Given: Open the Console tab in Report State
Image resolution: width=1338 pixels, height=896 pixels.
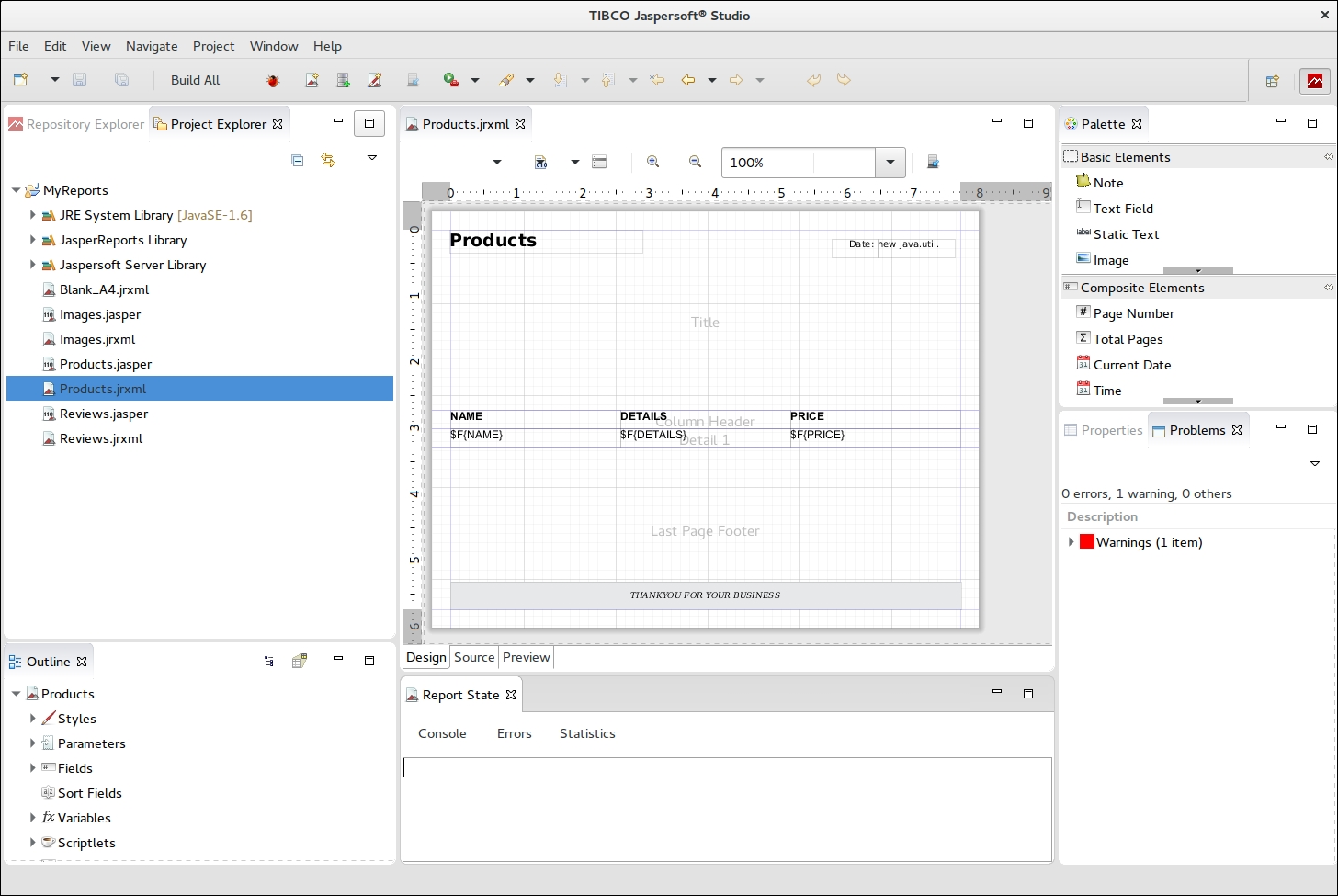Looking at the screenshot, I should coord(442,733).
